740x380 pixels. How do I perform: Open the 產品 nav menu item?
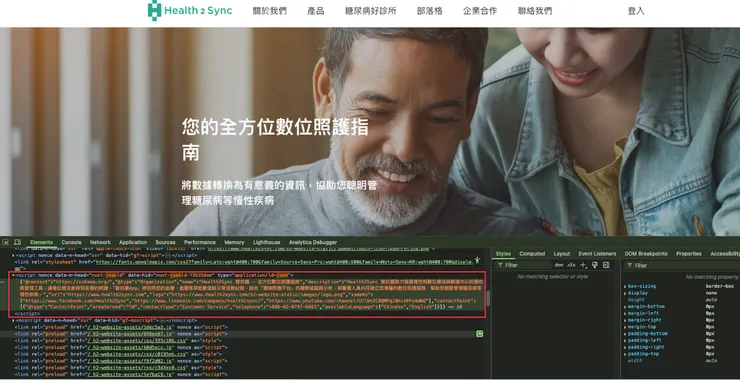tap(316, 11)
